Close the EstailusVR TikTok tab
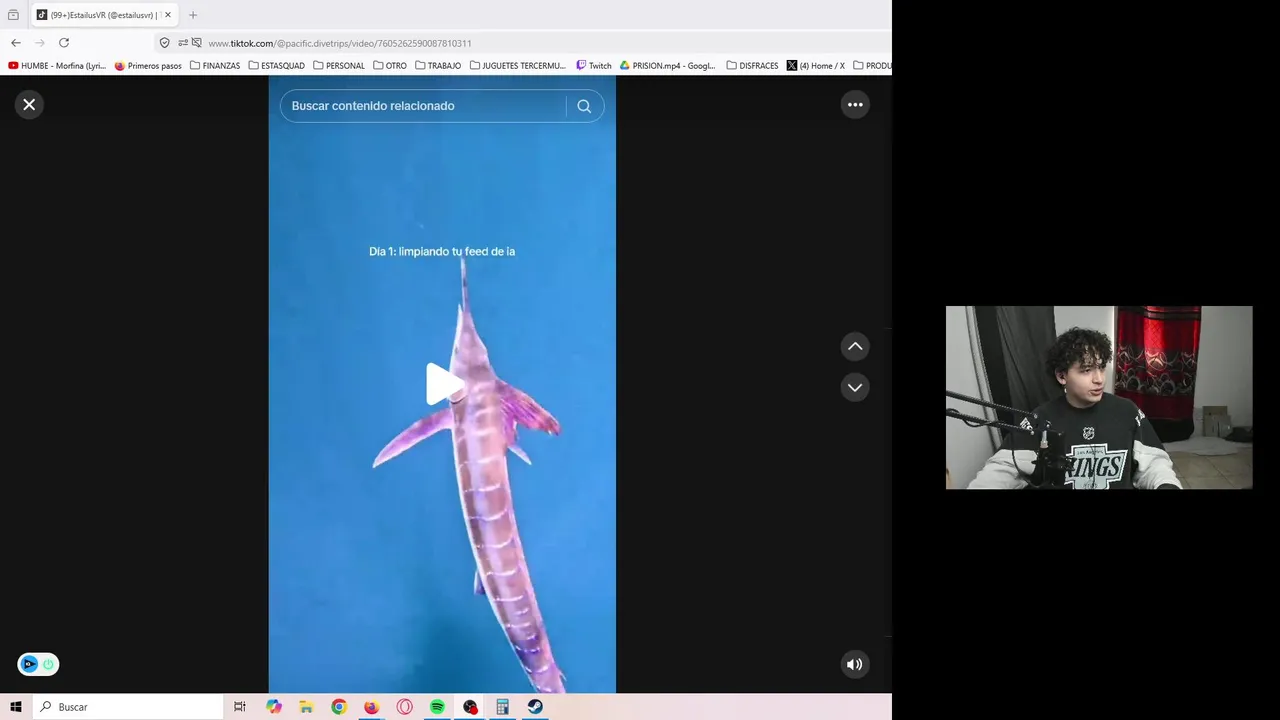Screen dimensions: 1280x720 tap(168, 15)
